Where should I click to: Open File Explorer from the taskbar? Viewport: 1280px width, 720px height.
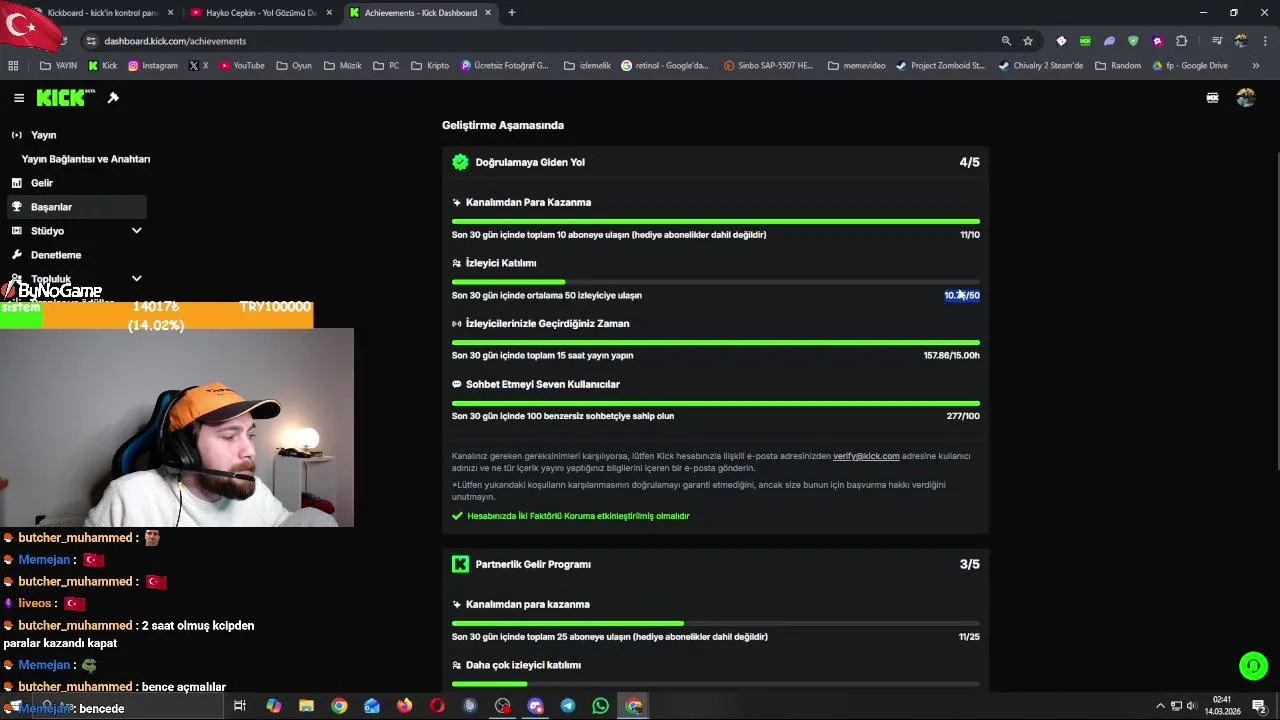tap(306, 706)
